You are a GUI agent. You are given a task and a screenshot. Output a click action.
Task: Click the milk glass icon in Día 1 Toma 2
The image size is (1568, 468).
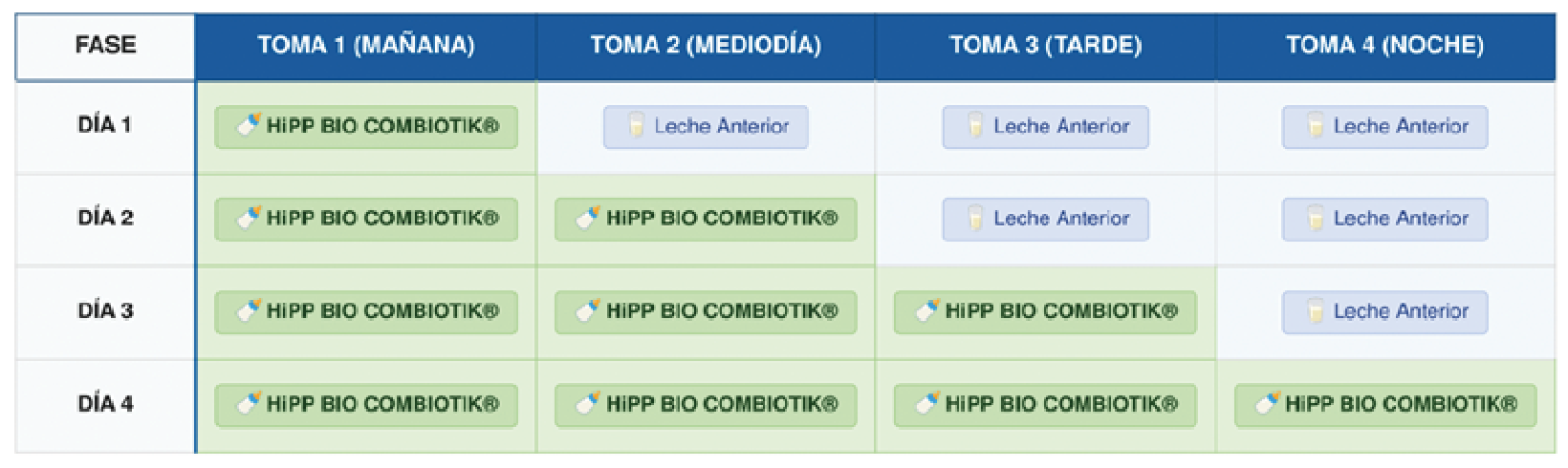[635, 126]
